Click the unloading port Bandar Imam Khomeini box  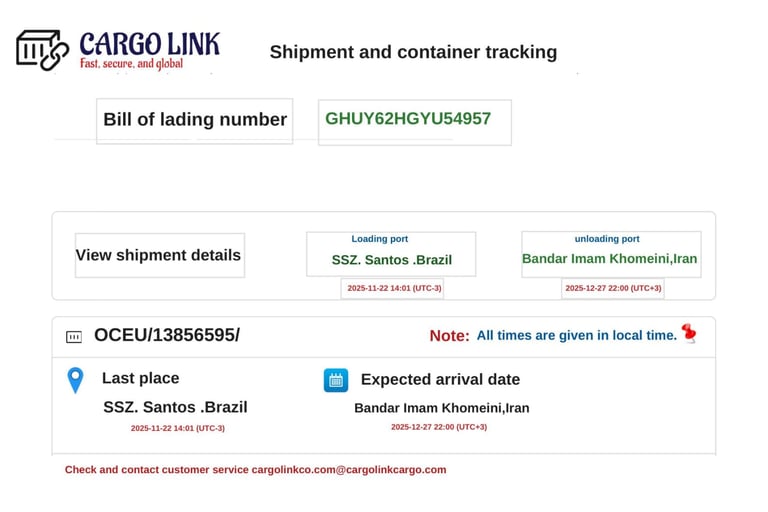click(x=610, y=254)
